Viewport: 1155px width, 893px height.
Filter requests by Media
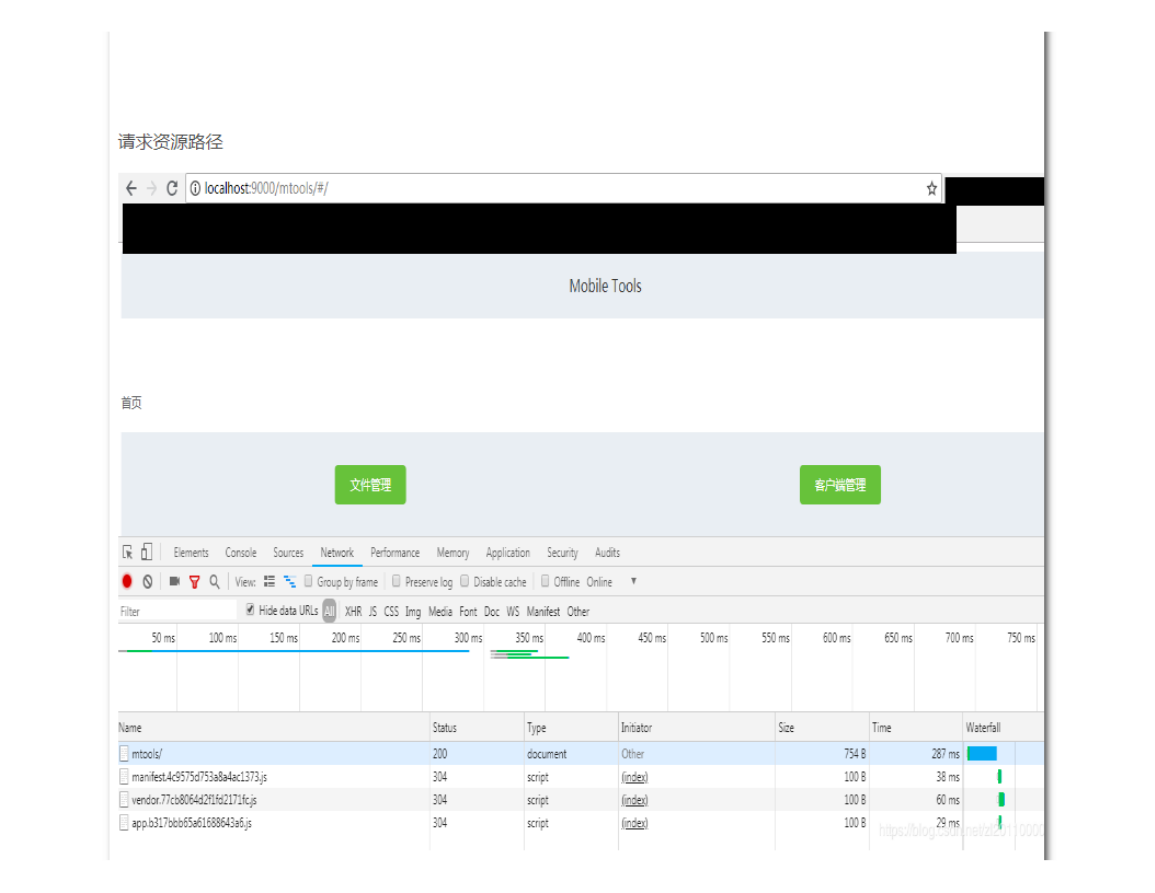(x=440, y=612)
